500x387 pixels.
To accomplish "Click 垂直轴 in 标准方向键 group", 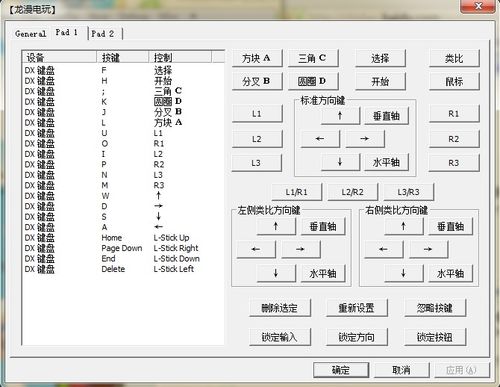I will 387,116.
